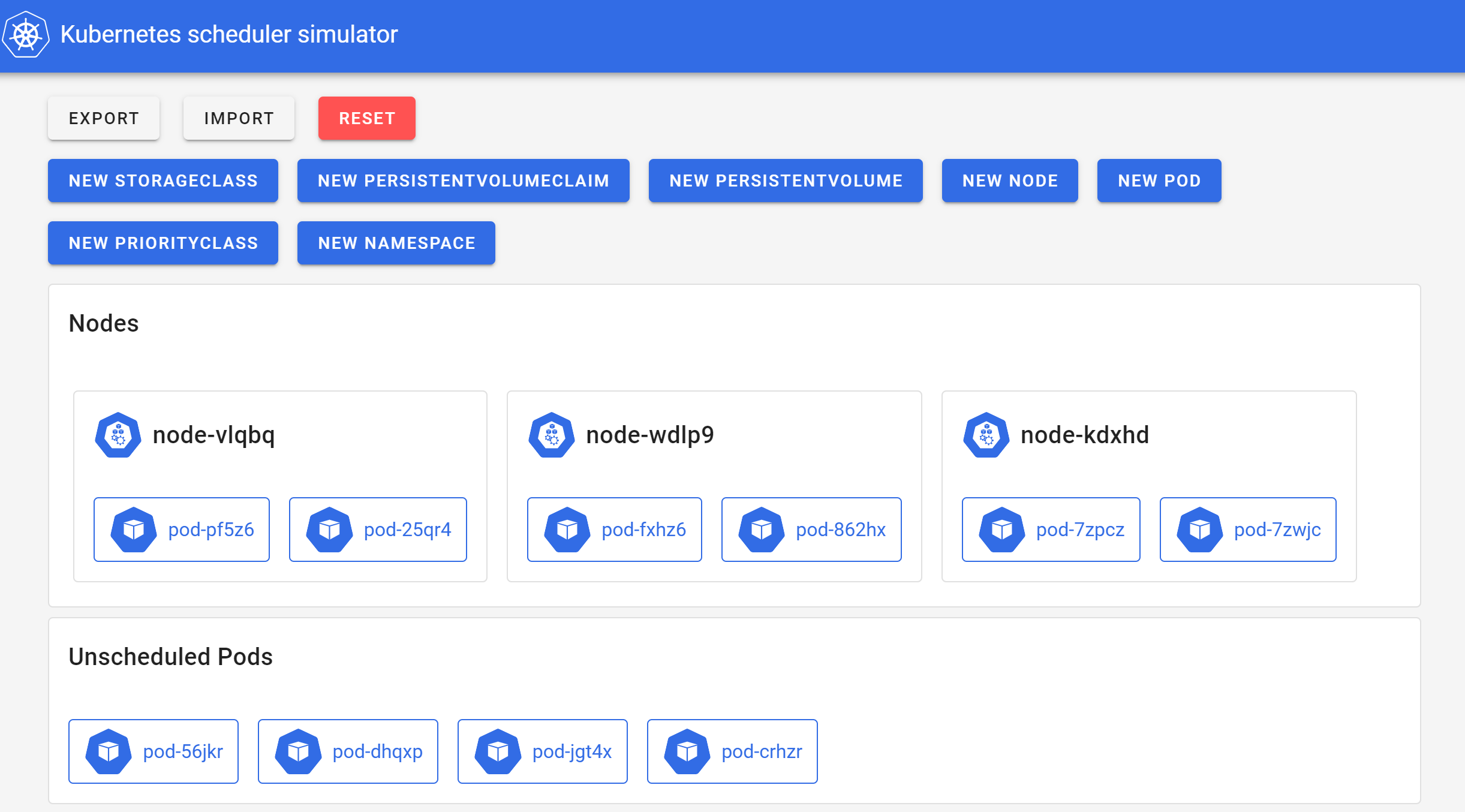Open pod-862hx via its name
The height and width of the screenshot is (812, 1465).
(x=841, y=530)
